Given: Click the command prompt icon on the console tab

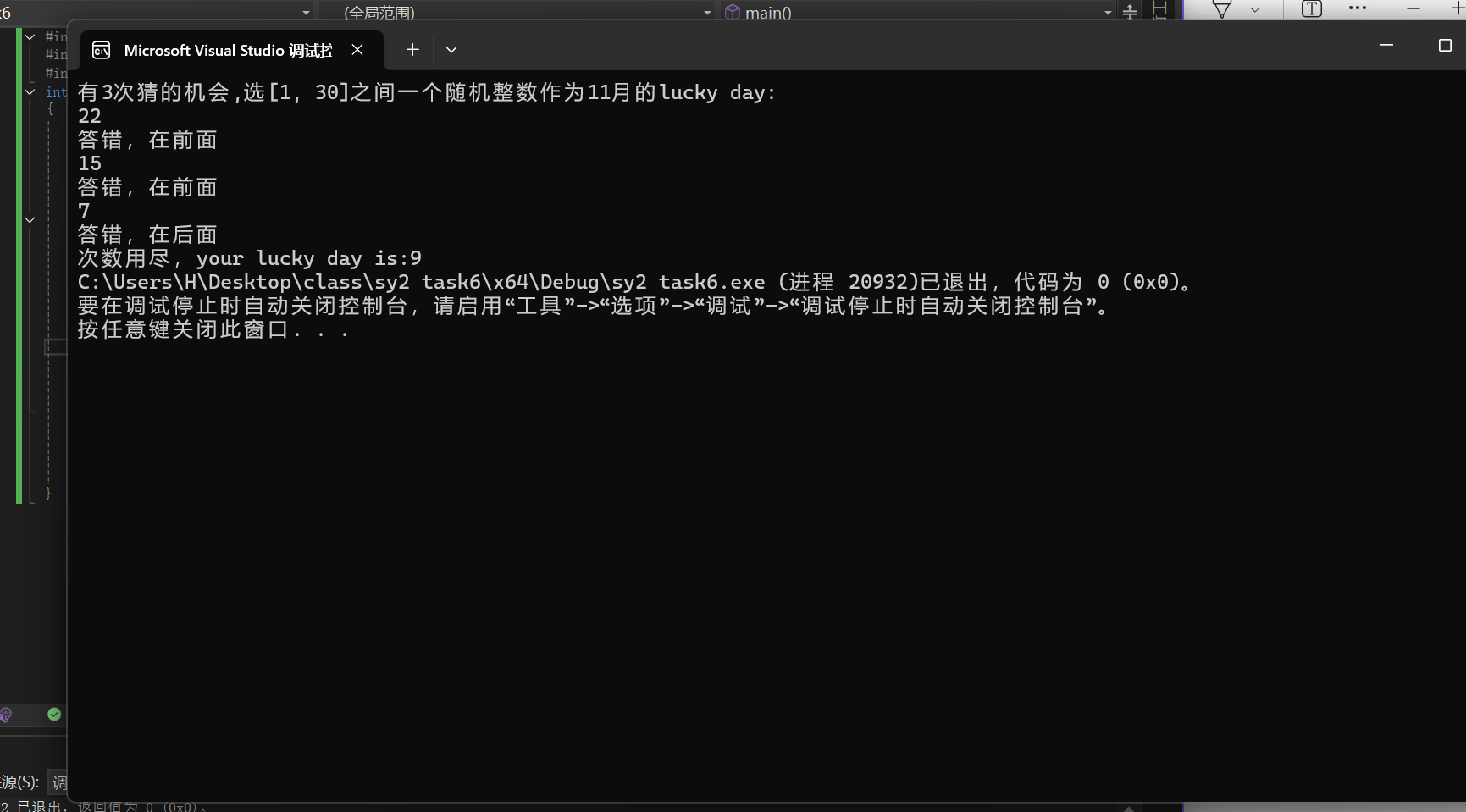Looking at the screenshot, I should tap(101, 50).
